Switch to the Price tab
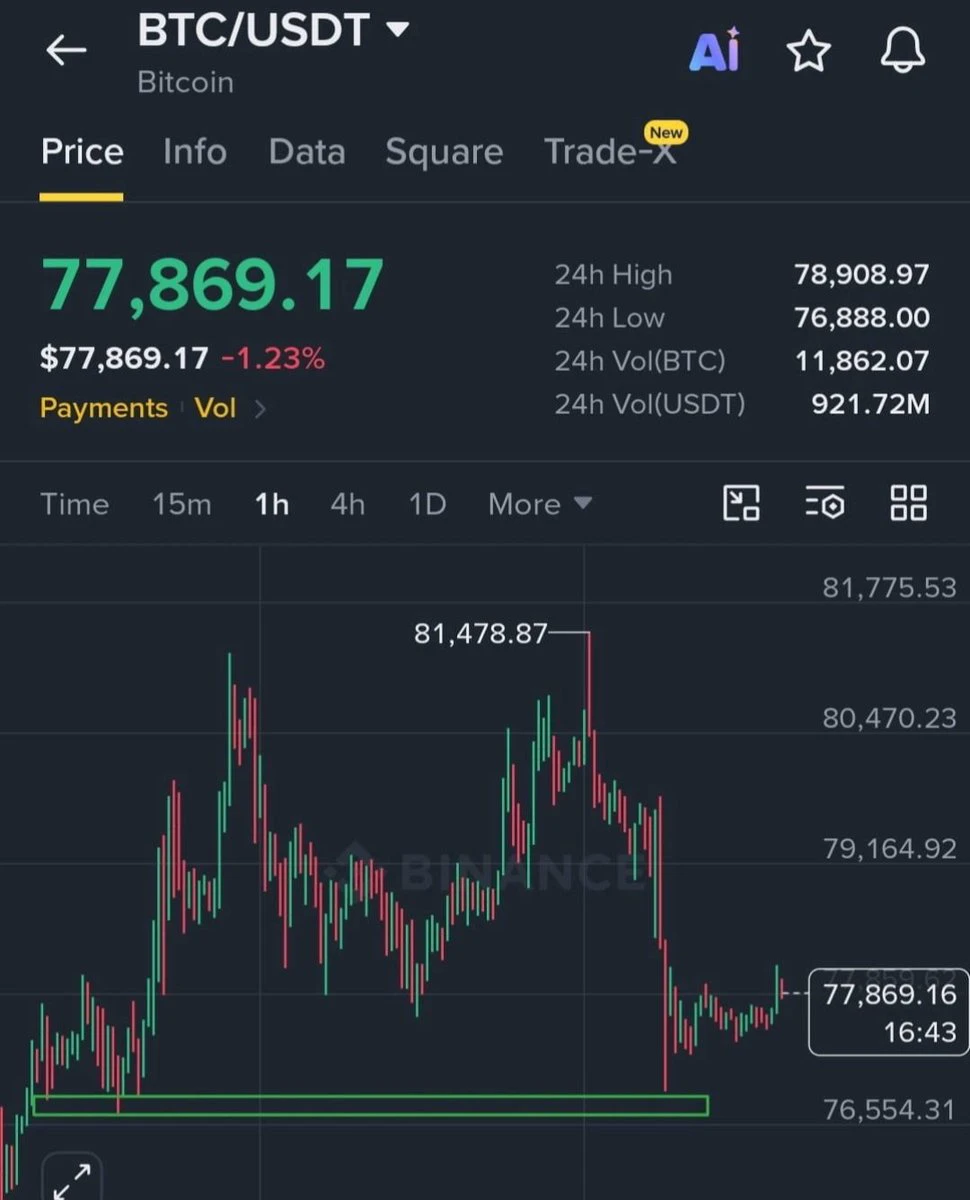The image size is (970, 1200). 82,152
